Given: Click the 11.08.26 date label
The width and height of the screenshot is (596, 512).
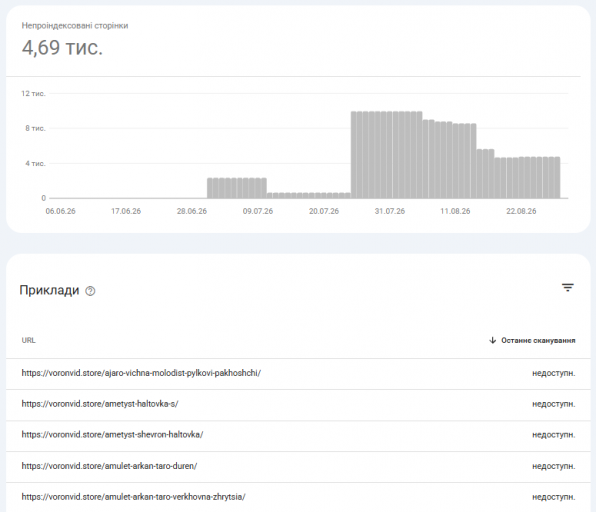Looking at the screenshot, I should point(455,211).
